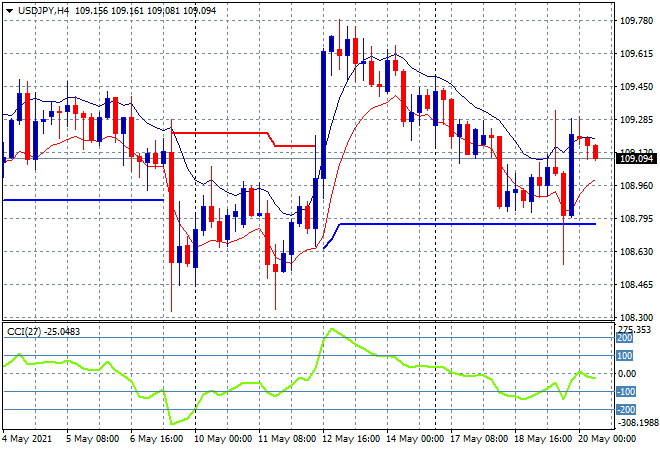Screen dimensions: 660x450
Task: Click the 109.450 price scale label
Action: pos(636,87)
